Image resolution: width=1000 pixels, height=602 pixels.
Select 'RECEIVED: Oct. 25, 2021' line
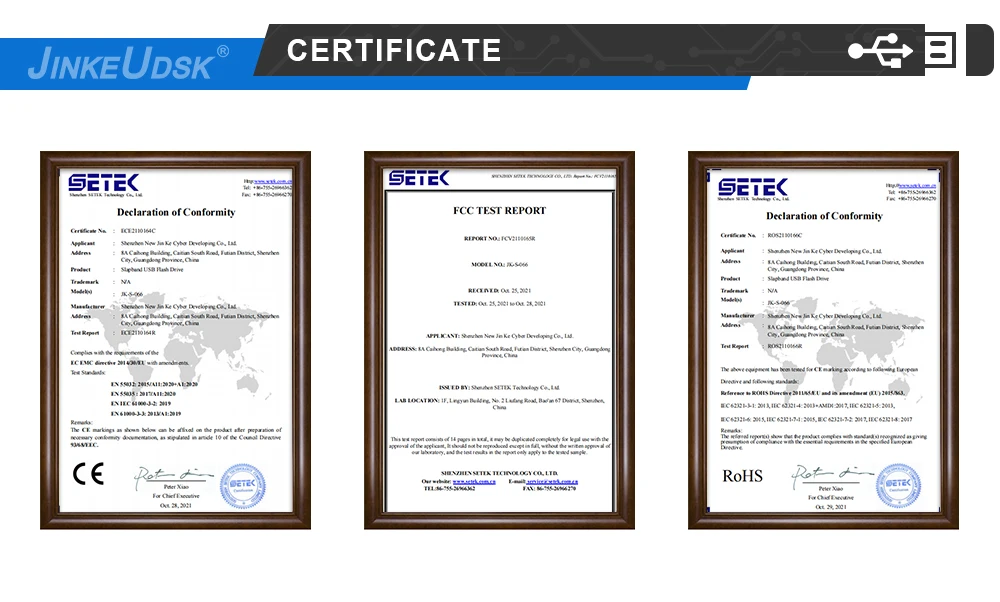[x=499, y=291]
